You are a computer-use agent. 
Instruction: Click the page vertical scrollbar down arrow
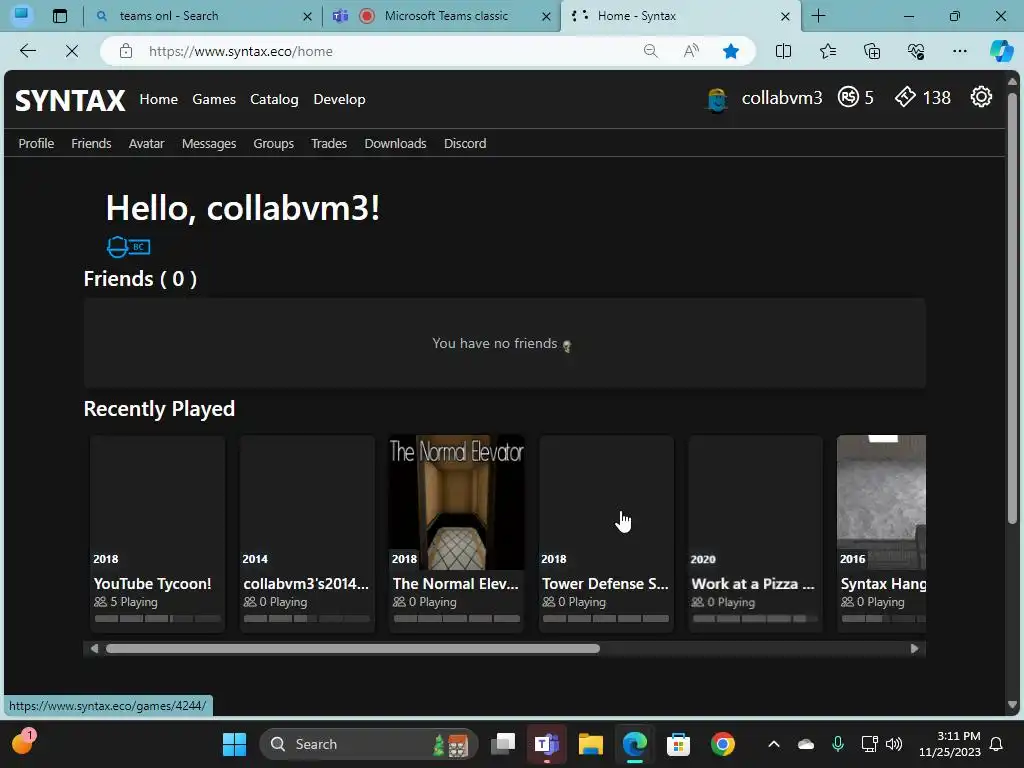[x=1012, y=705]
